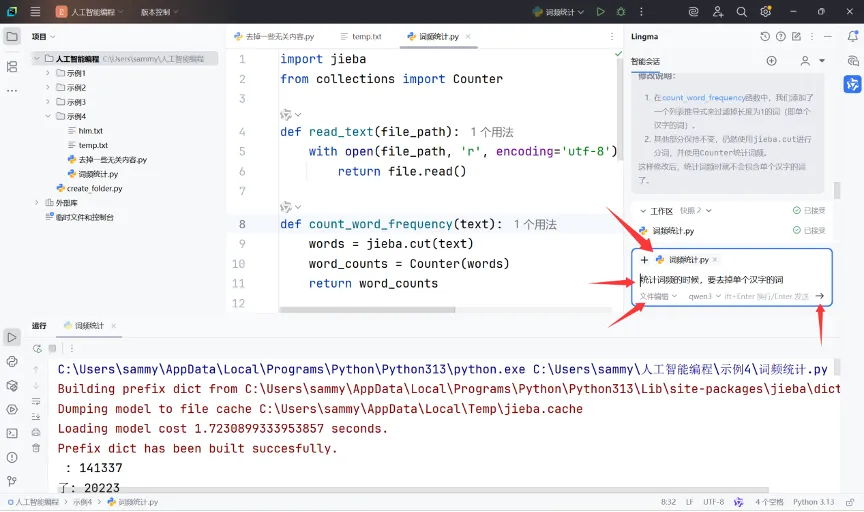The height and width of the screenshot is (512, 864).
Task: Open 项目 view dropdown in Project panel
Action: click(x=44, y=36)
